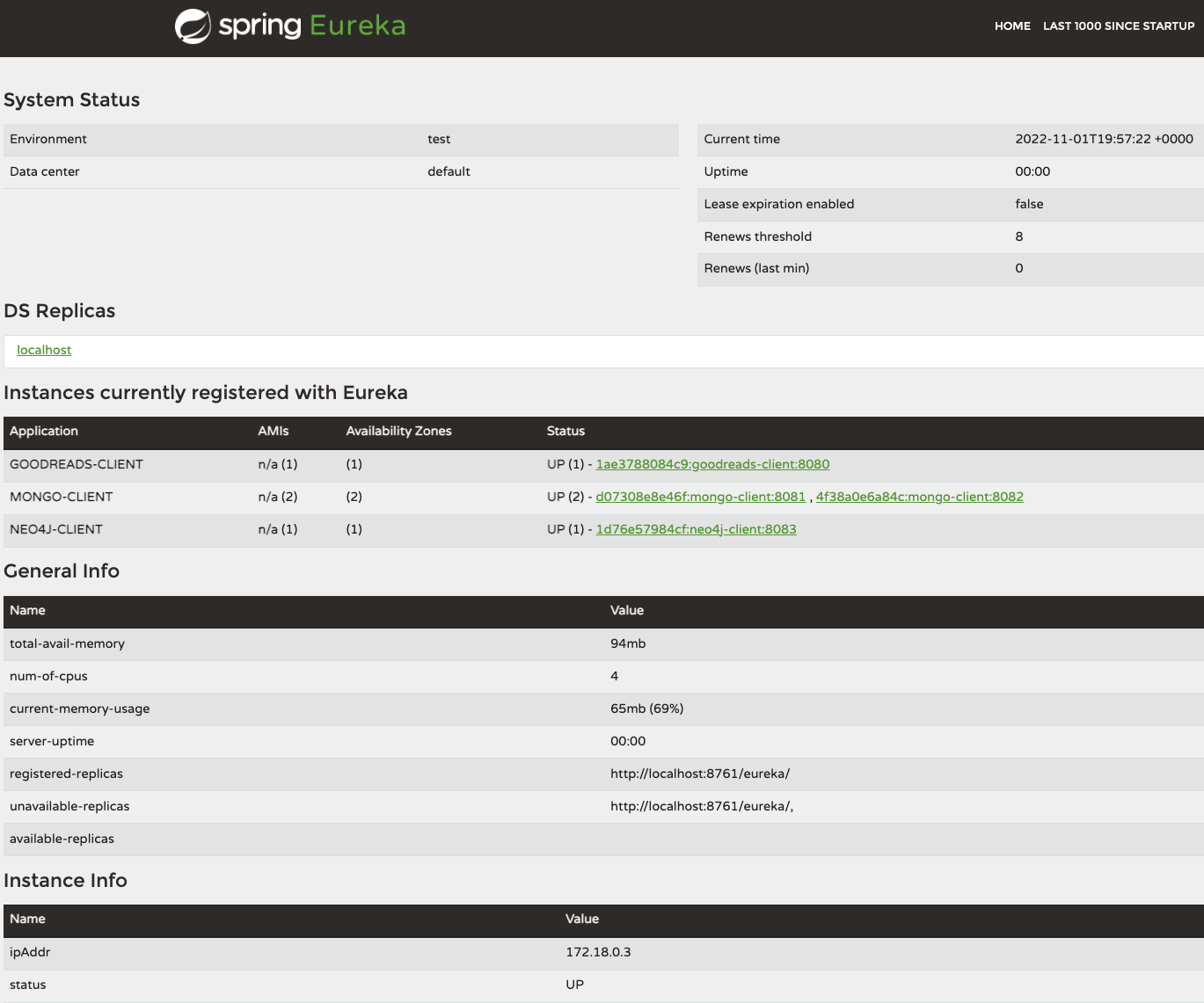Click the Availability Zones column header
Screen dimensions: 1204x1003
click(x=399, y=431)
